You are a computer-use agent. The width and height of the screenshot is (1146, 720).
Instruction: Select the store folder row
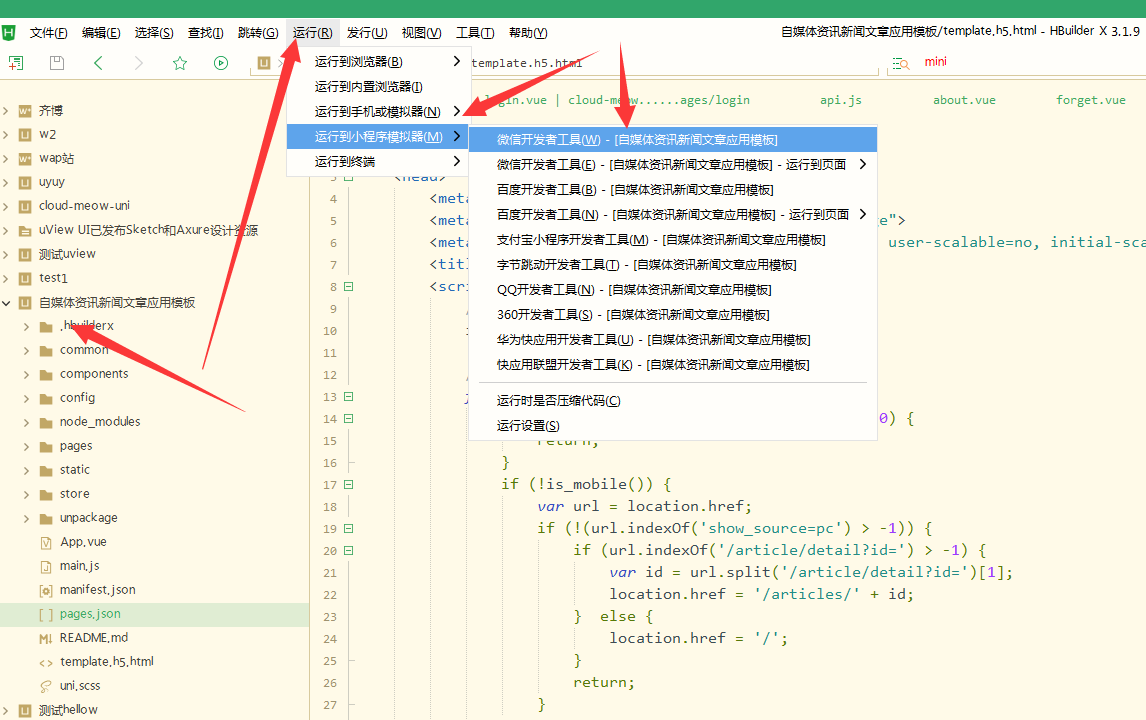(154, 494)
